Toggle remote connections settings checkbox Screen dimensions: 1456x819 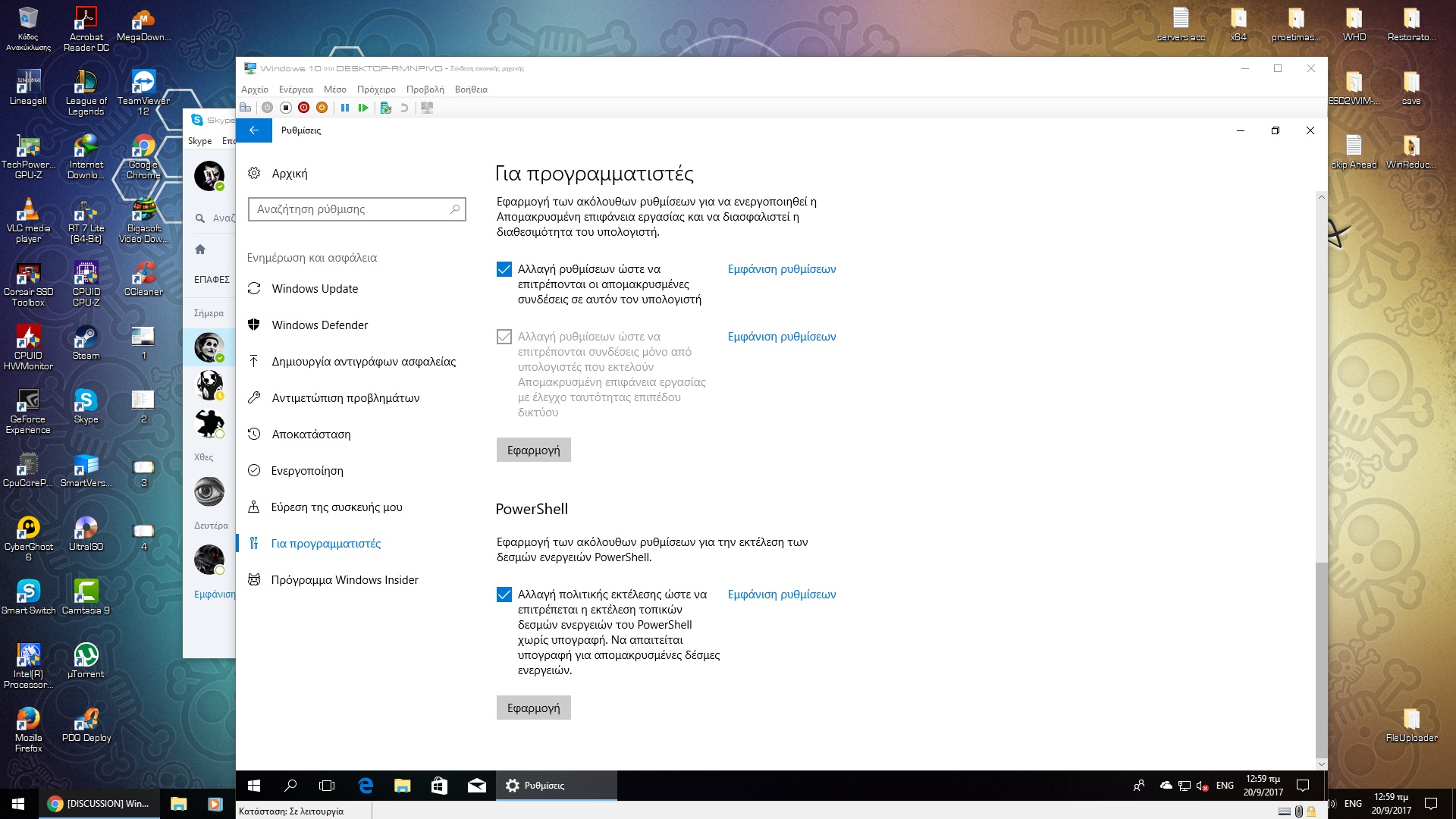[x=504, y=269]
